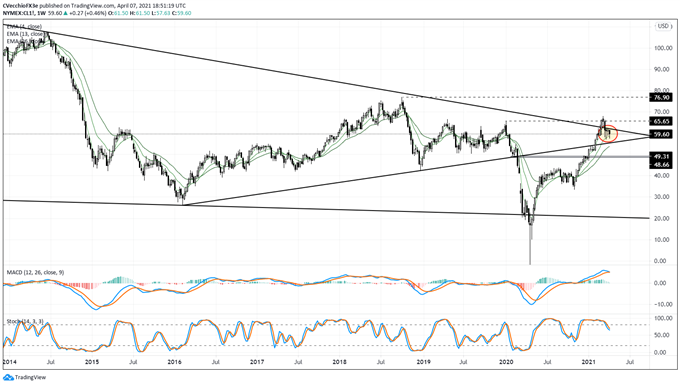Click the 49.31 price level tag
Screen dimensions: 680x385
[662, 157]
